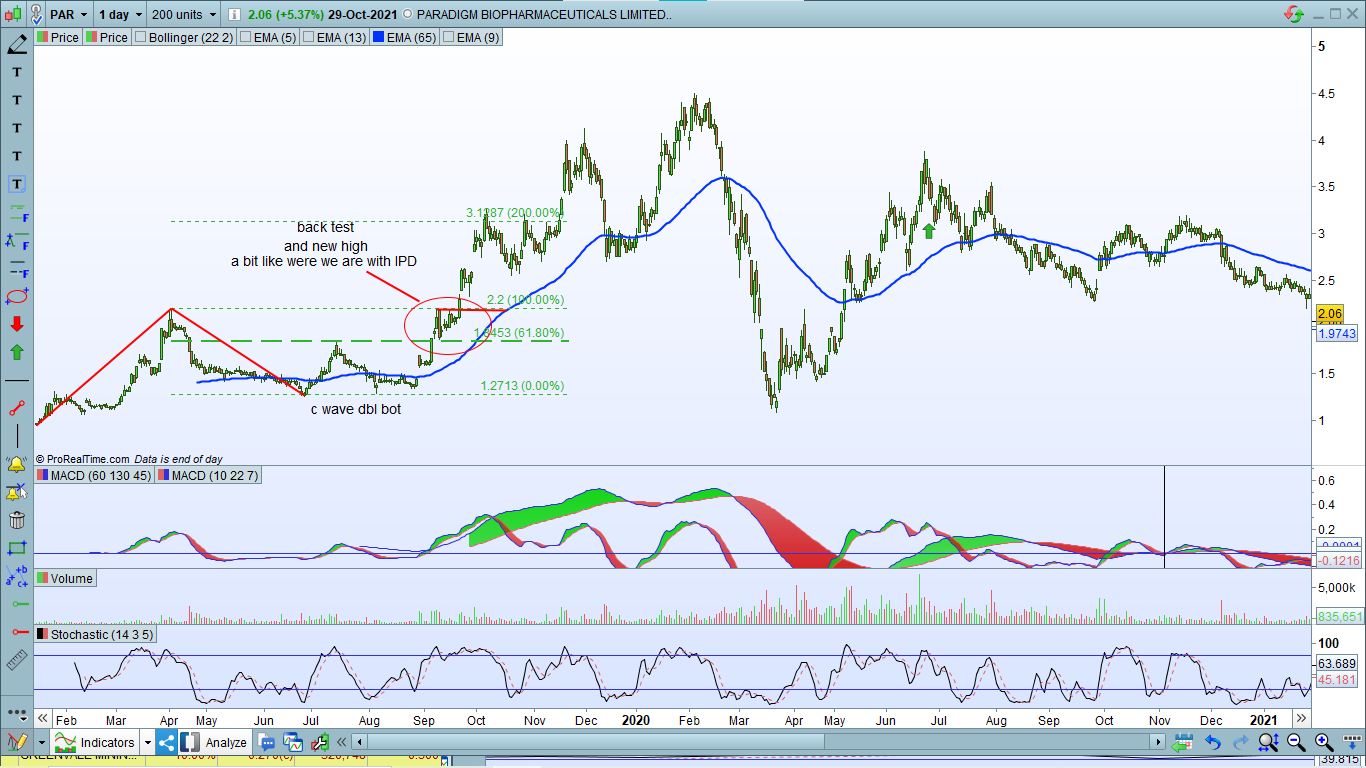Select the ruler measuring tool

[17, 660]
